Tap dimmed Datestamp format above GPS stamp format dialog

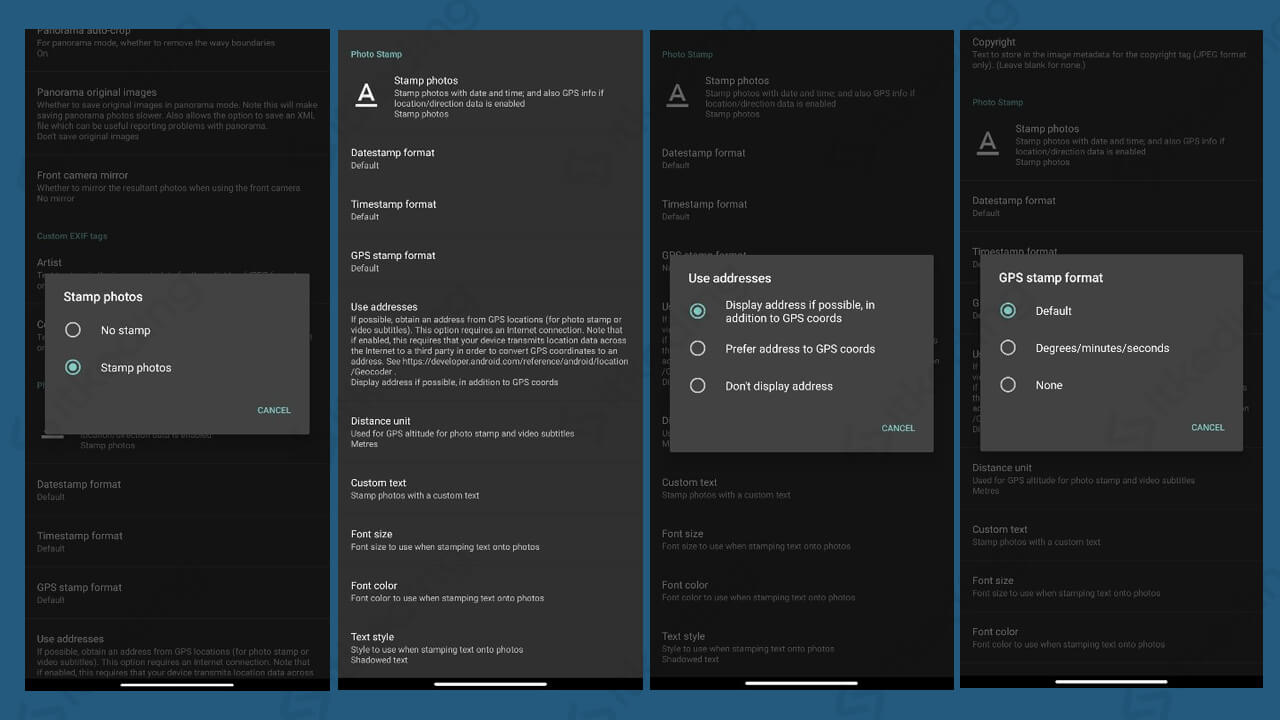click(1112, 206)
